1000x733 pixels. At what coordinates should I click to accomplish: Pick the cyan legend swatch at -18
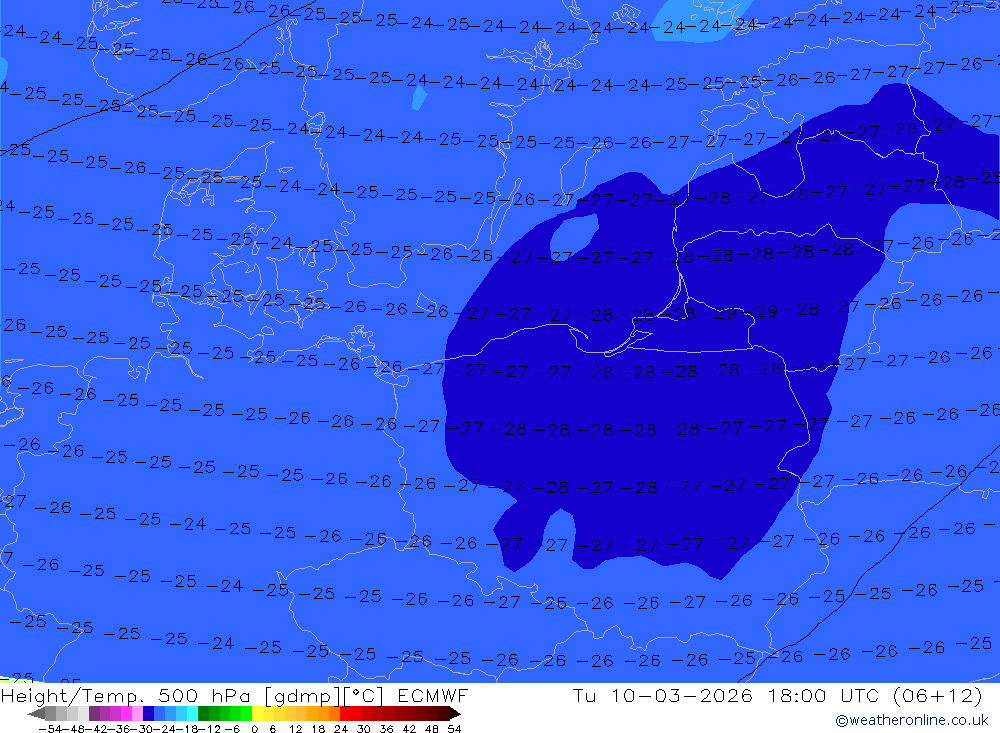click(192, 713)
